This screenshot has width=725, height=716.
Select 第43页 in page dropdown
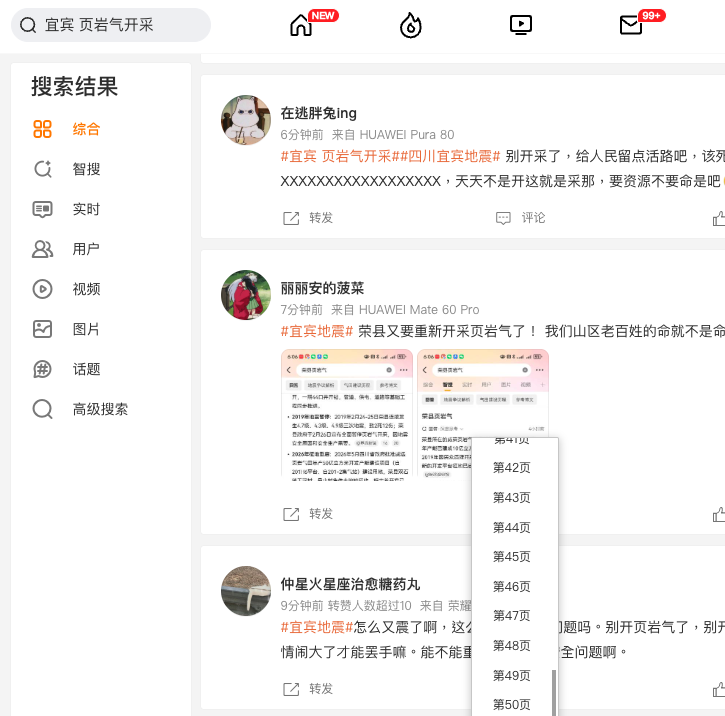pos(511,498)
